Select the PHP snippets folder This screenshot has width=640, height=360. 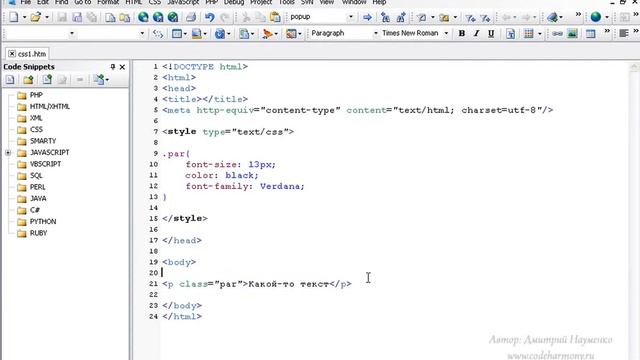click(x=36, y=95)
